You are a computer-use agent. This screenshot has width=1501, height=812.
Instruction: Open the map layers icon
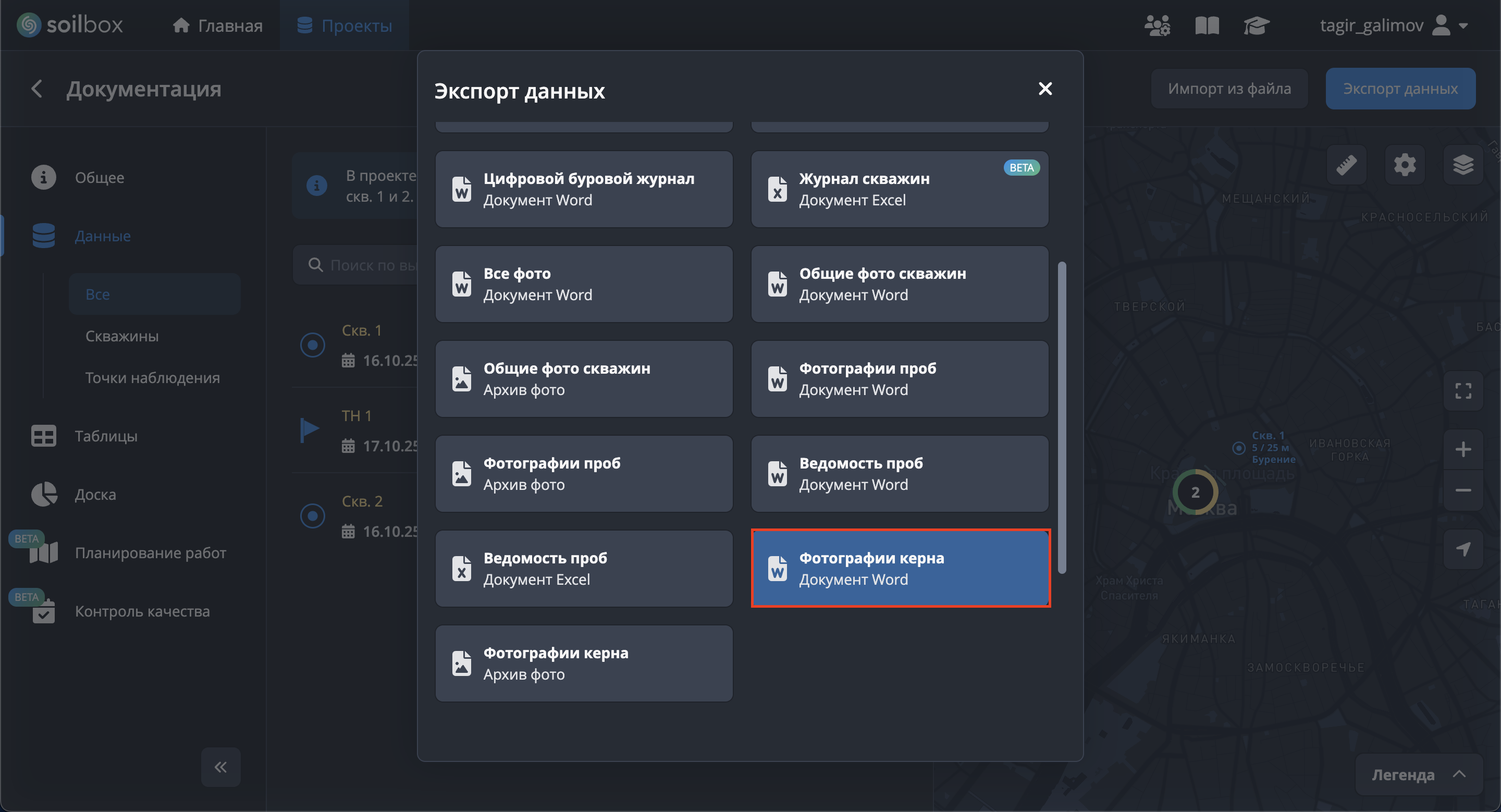click(1462, 165)
